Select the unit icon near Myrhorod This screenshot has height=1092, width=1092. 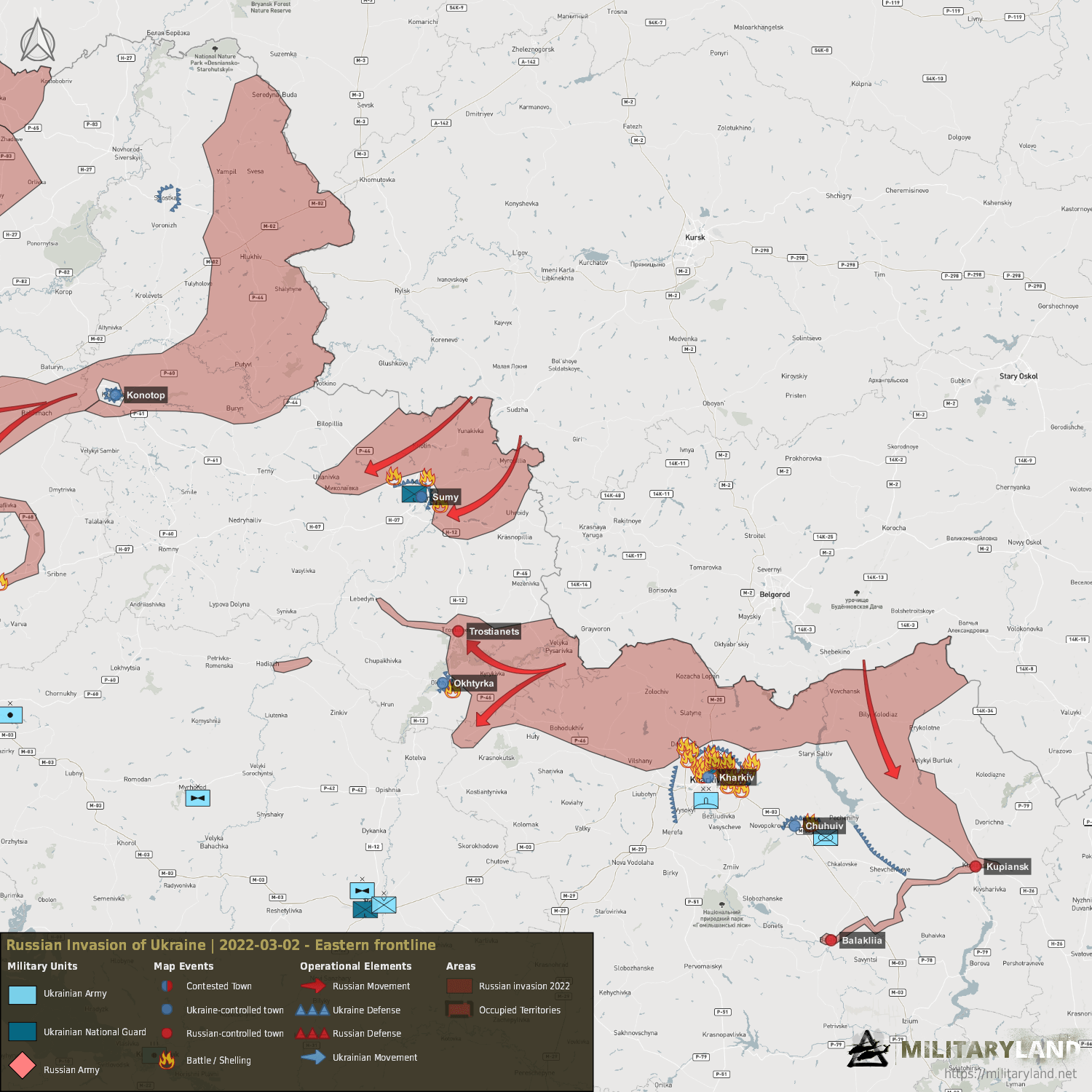pyautogui.click(x=197, y=798)
